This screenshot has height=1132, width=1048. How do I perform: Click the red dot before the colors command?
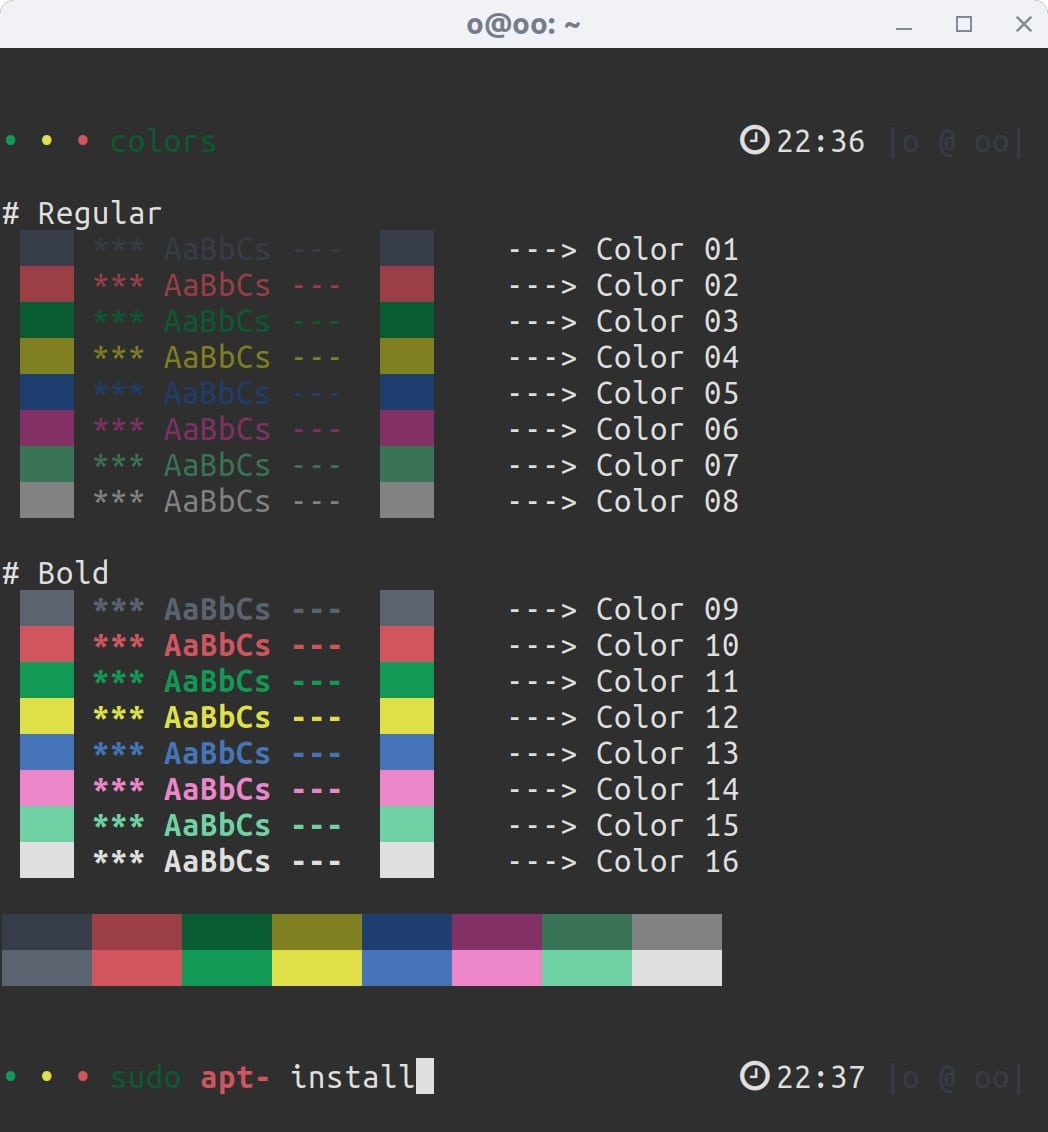point(83,141)
